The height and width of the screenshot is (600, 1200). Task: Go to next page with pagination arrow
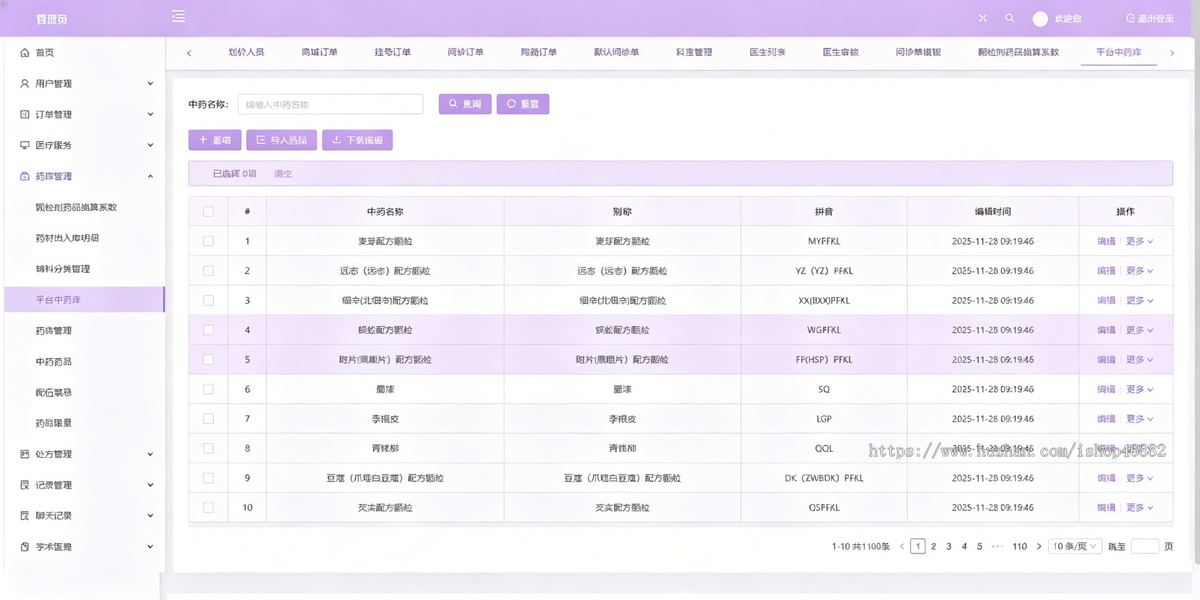coord(1040,546)
